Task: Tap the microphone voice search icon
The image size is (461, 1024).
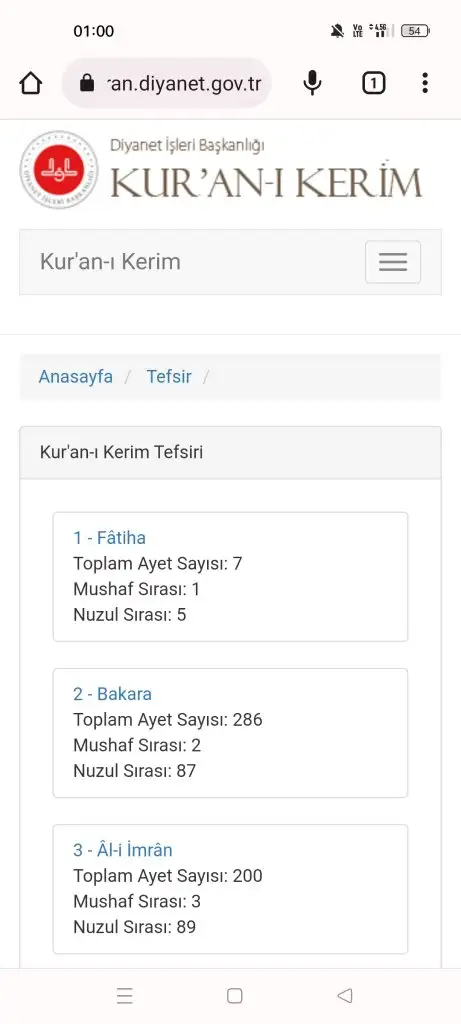Action: (313, 83)
